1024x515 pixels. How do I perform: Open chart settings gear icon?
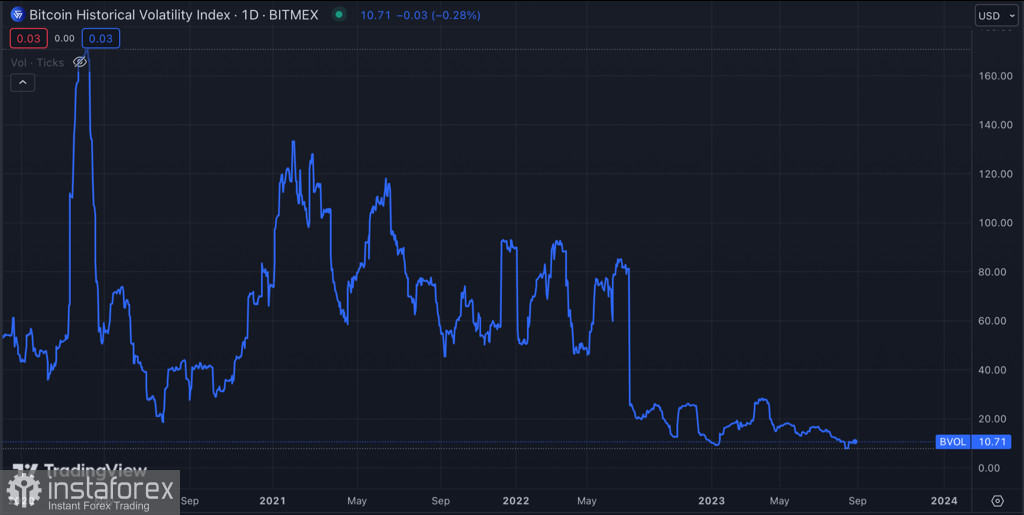pyautogui.click(x=997, y=501)
